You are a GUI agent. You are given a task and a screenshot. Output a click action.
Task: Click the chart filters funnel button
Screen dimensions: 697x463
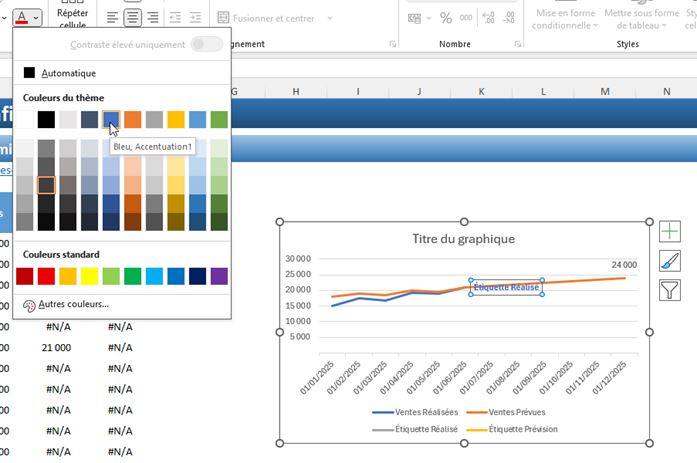pyautogui.click(x=669, y=290)
